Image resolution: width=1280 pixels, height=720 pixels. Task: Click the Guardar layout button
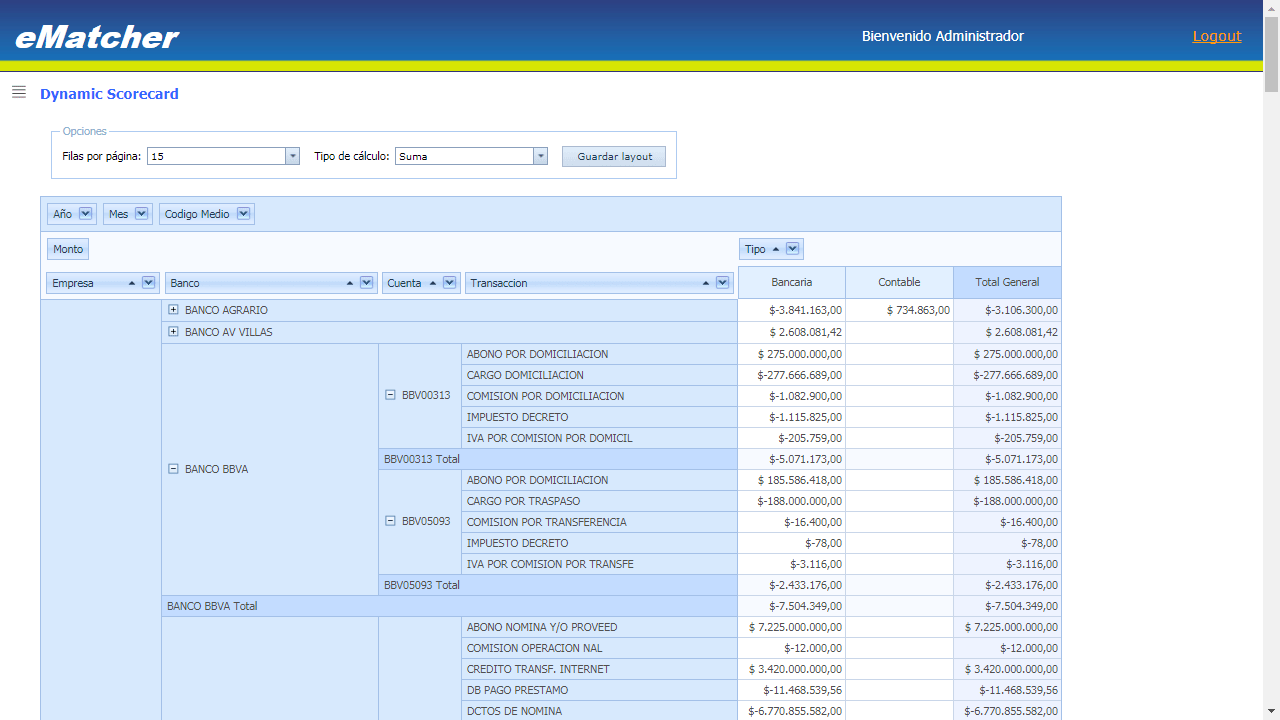[613, 156]
